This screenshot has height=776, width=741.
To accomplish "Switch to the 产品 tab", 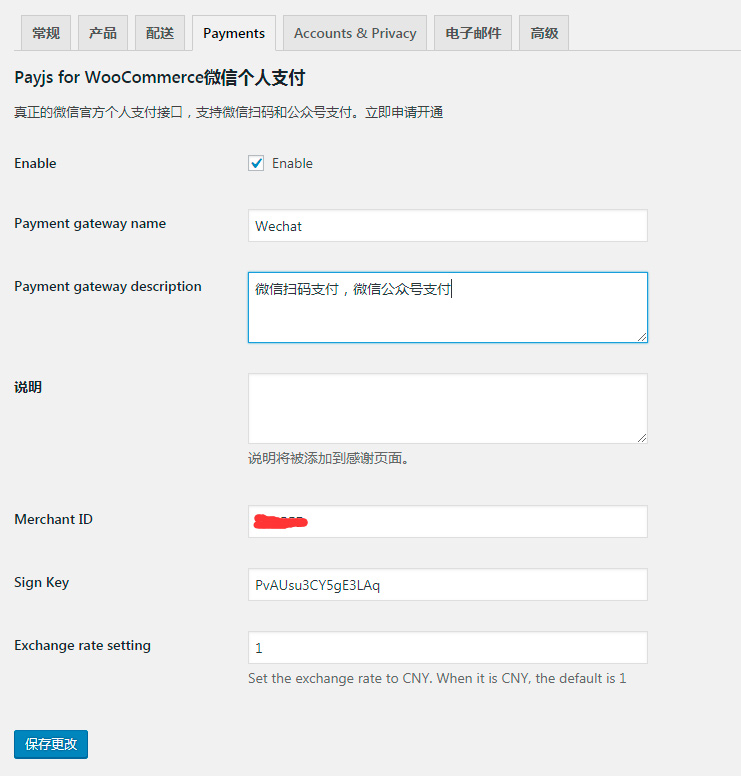I will (103, 33).
